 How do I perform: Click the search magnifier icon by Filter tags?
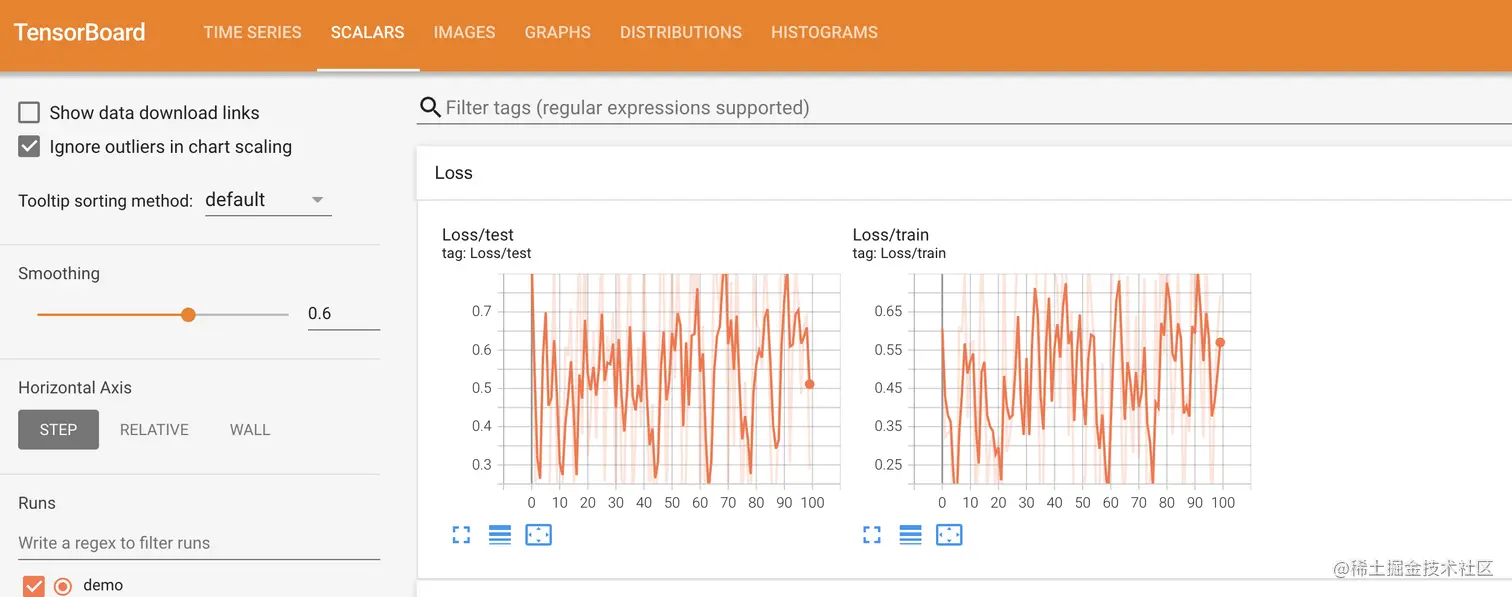click(430, 107)
